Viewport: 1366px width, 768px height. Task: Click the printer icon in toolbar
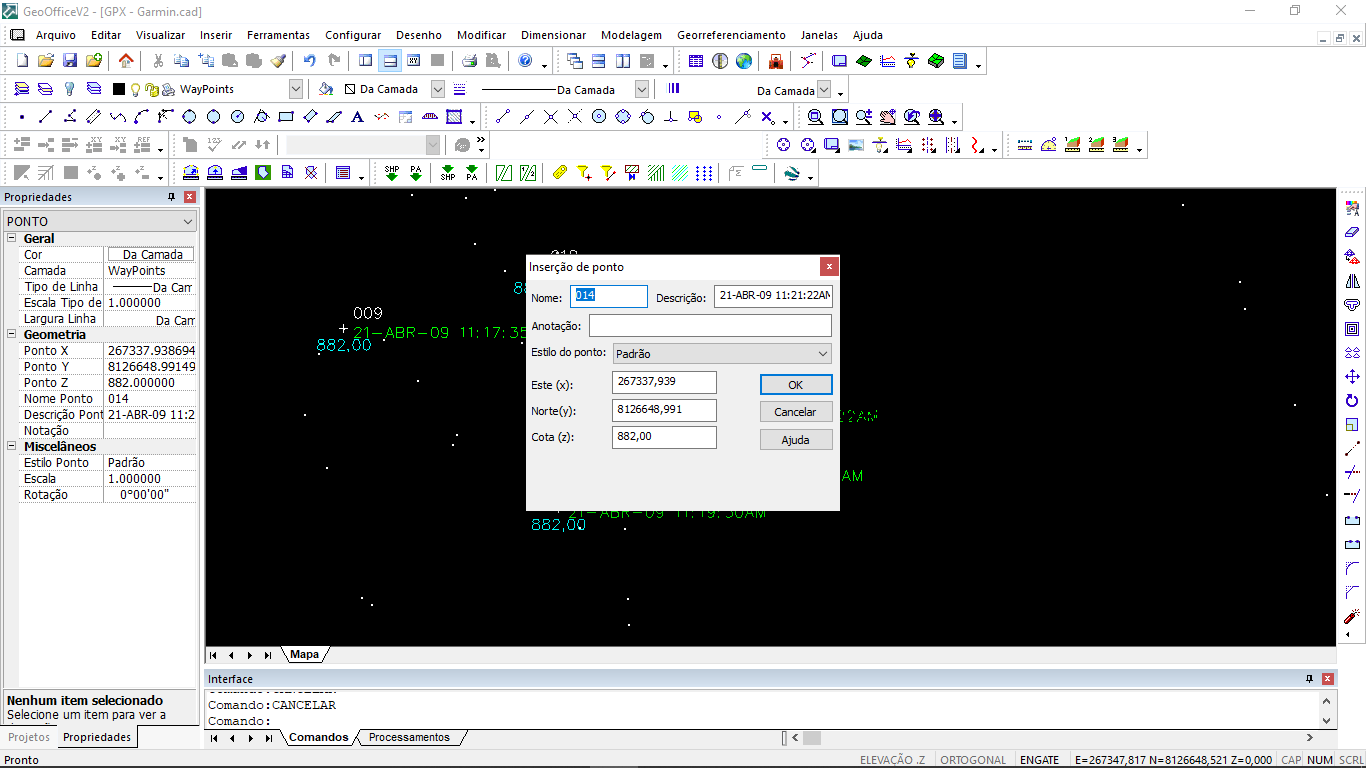[469, 61]
